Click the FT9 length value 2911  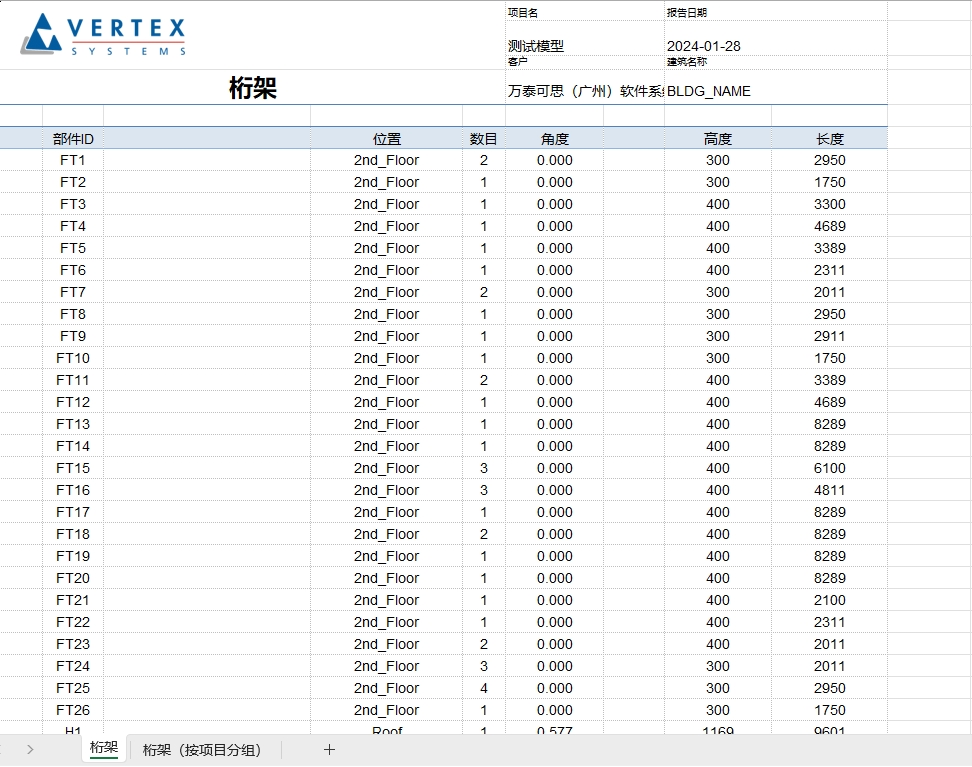pos(829,336)
